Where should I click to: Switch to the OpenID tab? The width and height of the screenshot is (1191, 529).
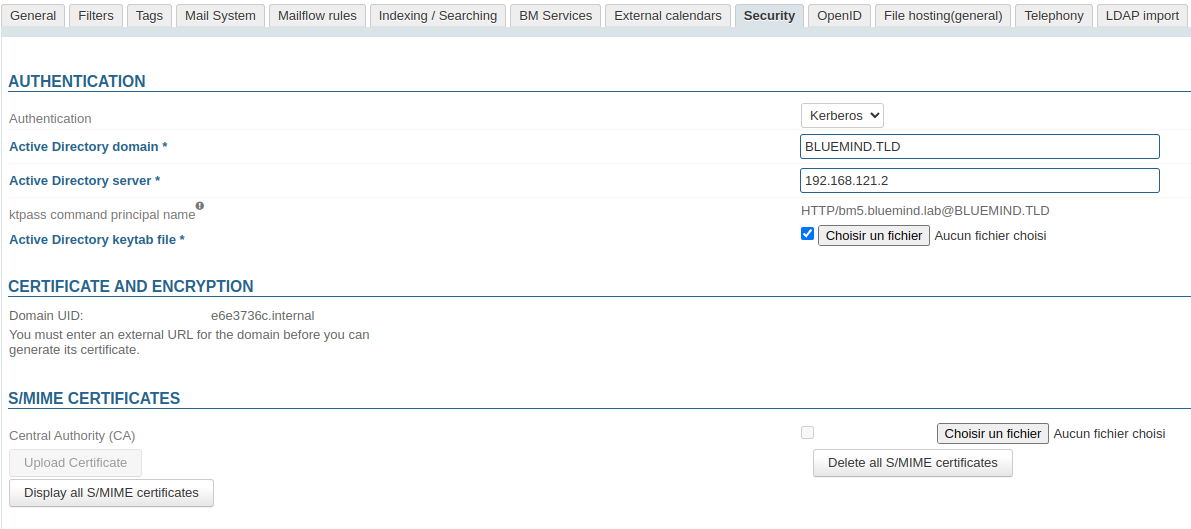[x=839, y=16]
